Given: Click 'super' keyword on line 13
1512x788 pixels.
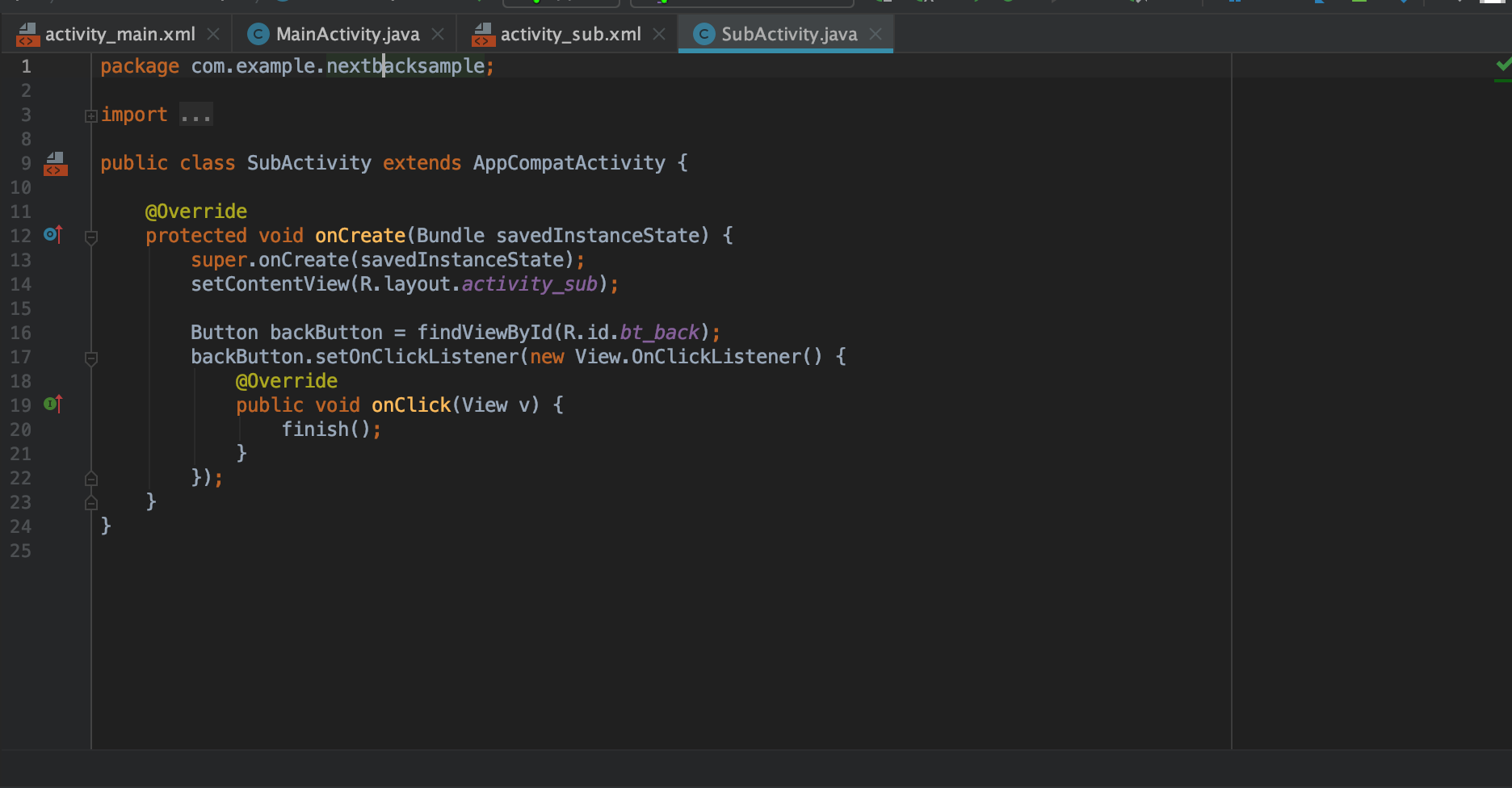Looking at the screenshot, I should (x=219, y=260).
